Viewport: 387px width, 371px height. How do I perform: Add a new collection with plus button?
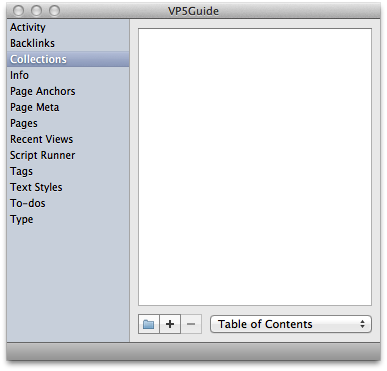(170, 324)
